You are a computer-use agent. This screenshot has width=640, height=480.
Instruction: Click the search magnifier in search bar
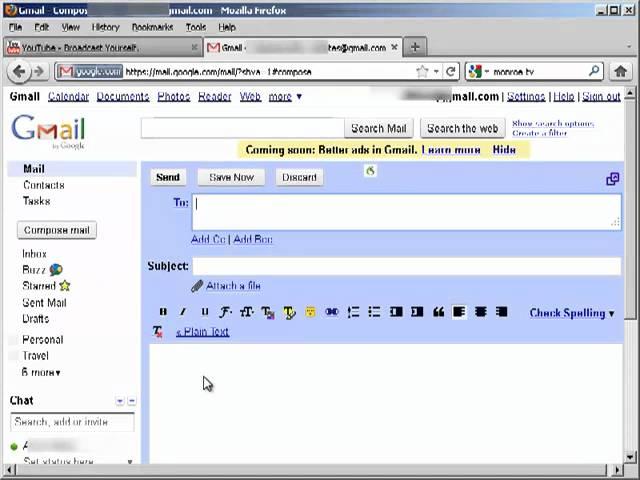(x=594, y=71)
